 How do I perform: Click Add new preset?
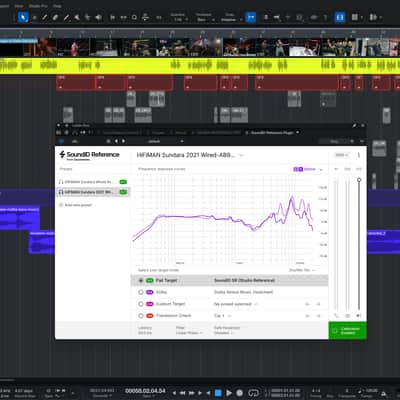click(75, 205)
